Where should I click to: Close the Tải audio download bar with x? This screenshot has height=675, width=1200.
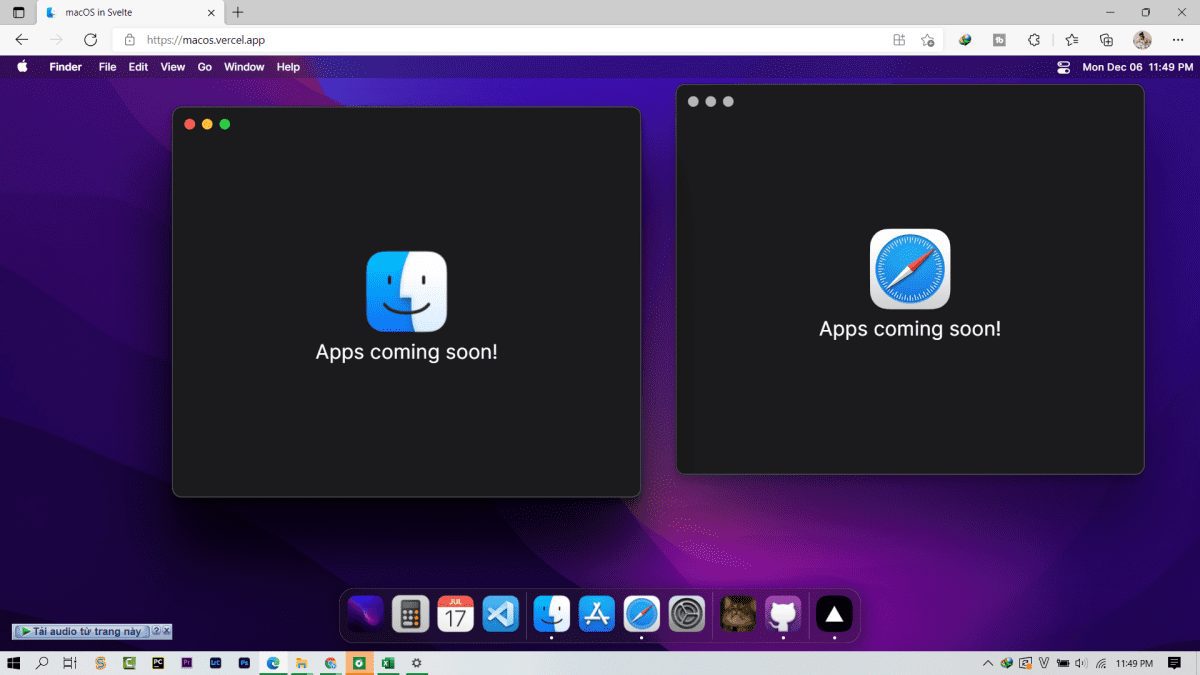[x=167, y=631]
